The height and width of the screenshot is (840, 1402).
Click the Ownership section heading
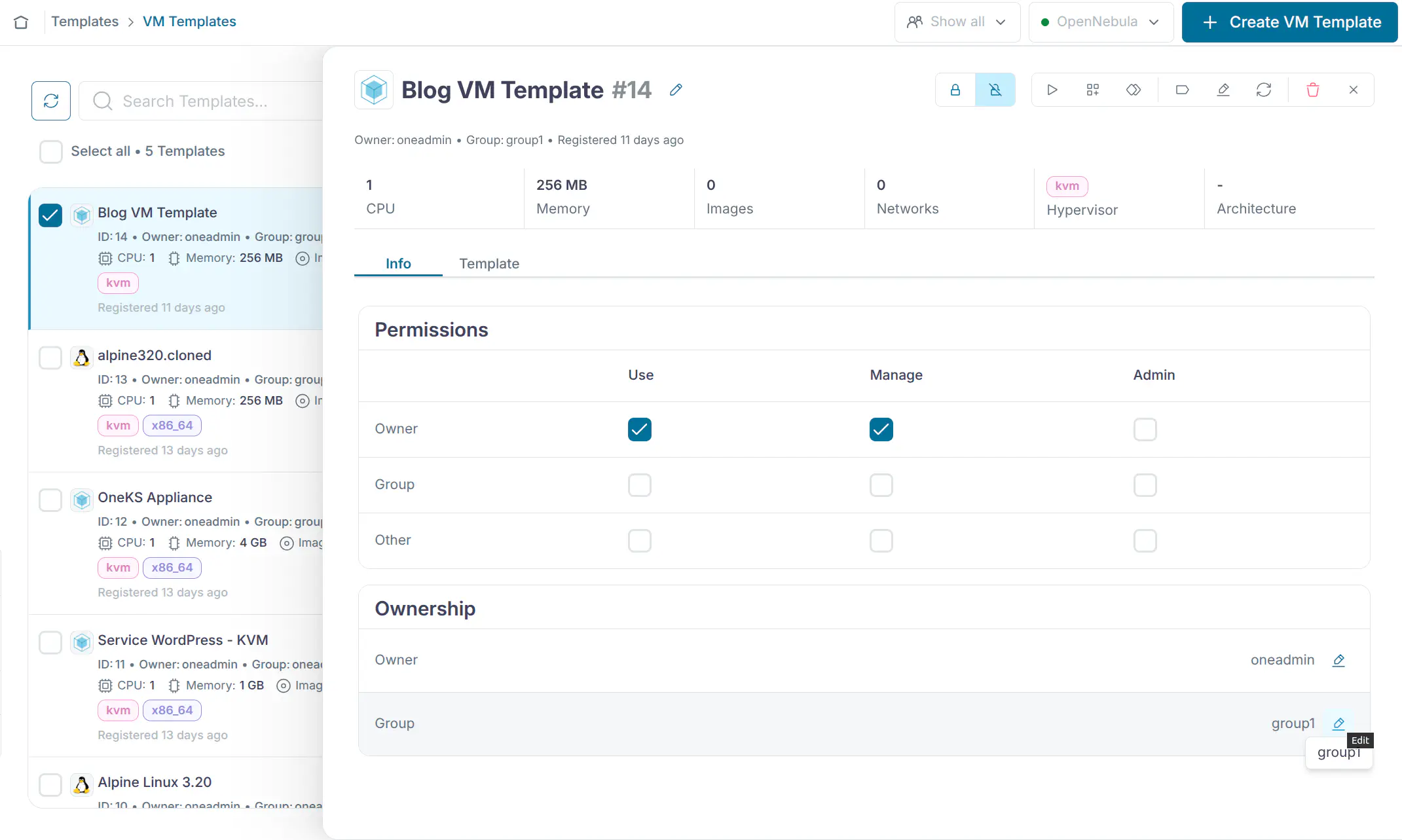click(425, 608)
